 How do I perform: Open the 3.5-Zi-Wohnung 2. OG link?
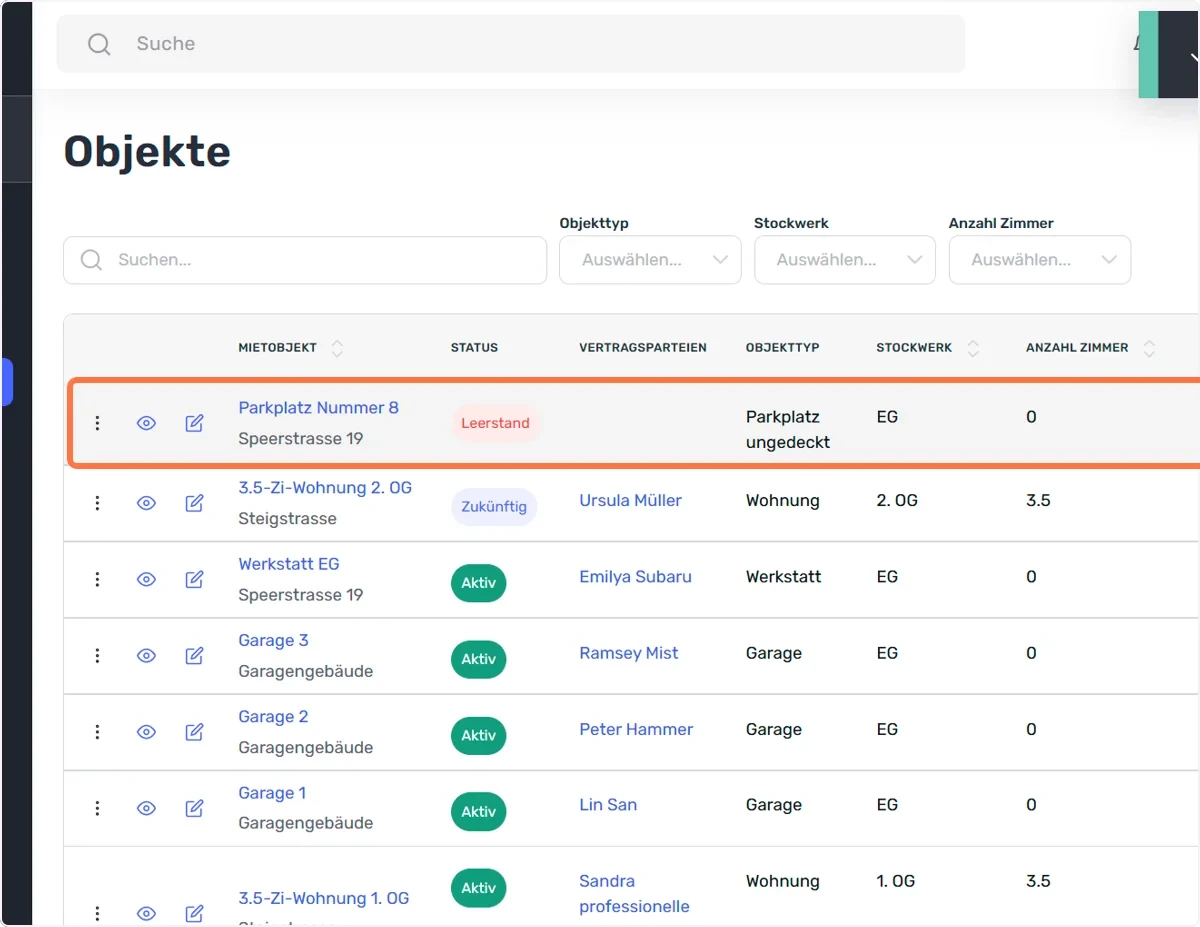(x=325, y=488)
